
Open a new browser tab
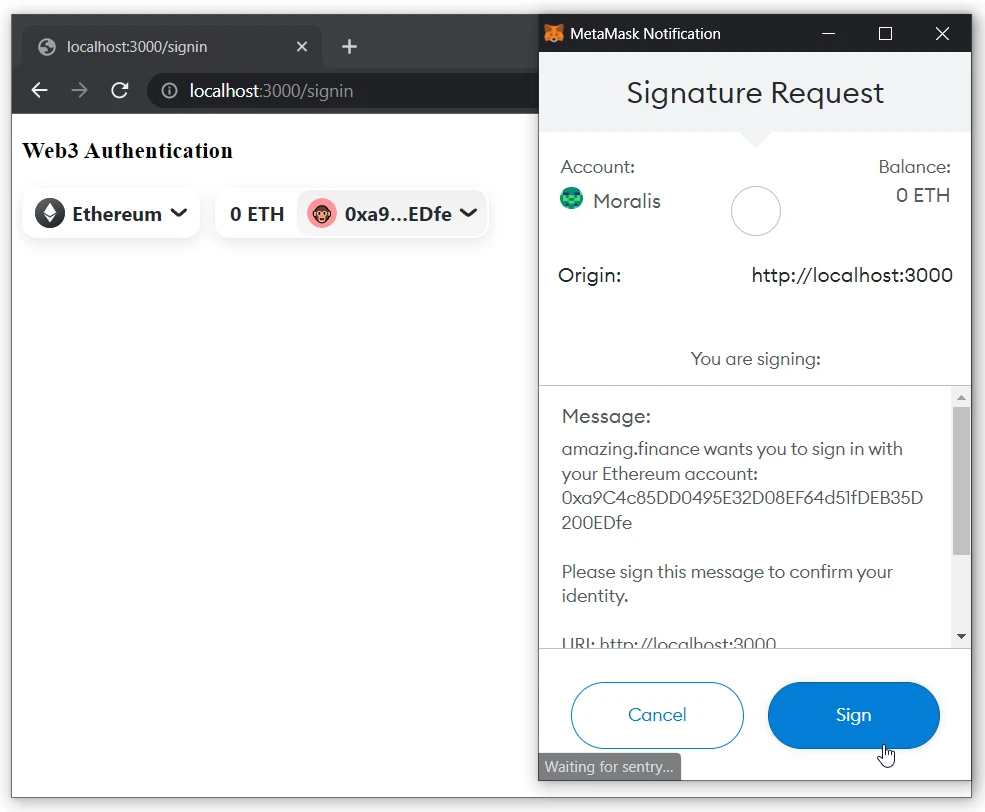(349, 46)
